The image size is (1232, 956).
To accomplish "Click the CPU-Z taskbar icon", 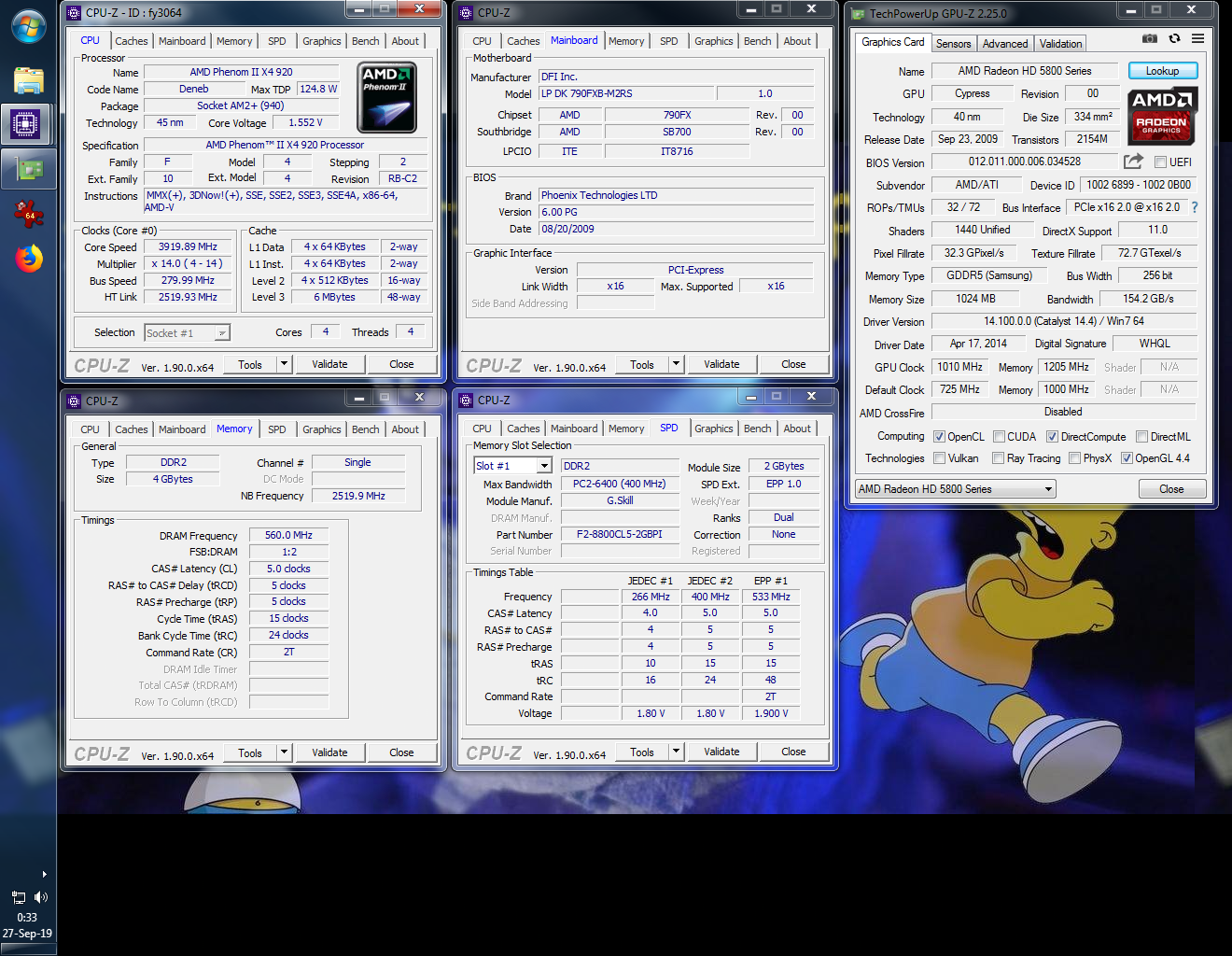I will pyautogui.click(x=25, y=124).
